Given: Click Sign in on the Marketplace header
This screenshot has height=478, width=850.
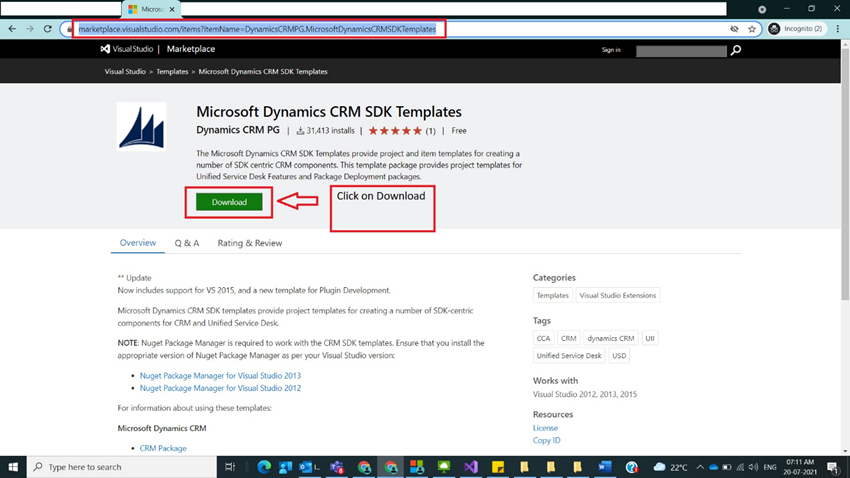Looking at the screenshot, I should click(611, 50).
